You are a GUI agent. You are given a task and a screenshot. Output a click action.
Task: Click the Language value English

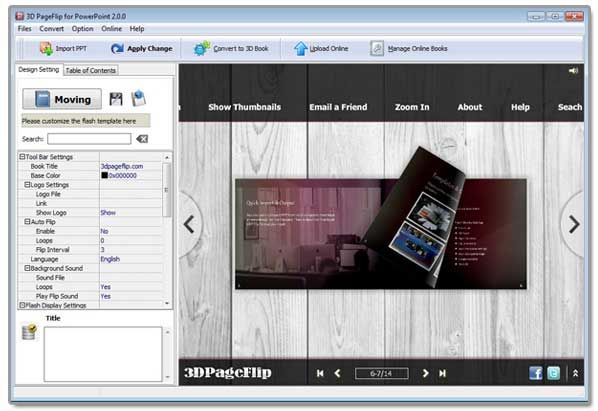110,259
